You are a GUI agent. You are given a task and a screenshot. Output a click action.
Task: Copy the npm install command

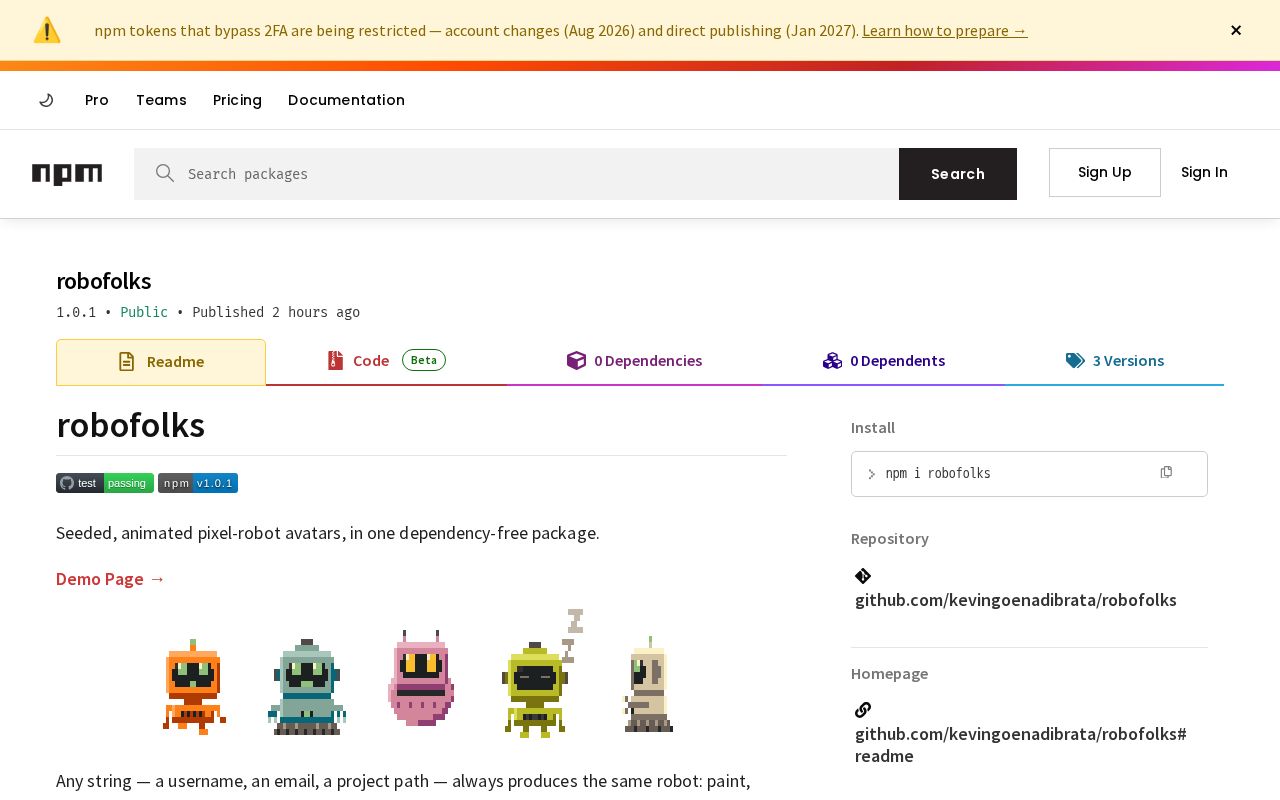click(1166, 472)
